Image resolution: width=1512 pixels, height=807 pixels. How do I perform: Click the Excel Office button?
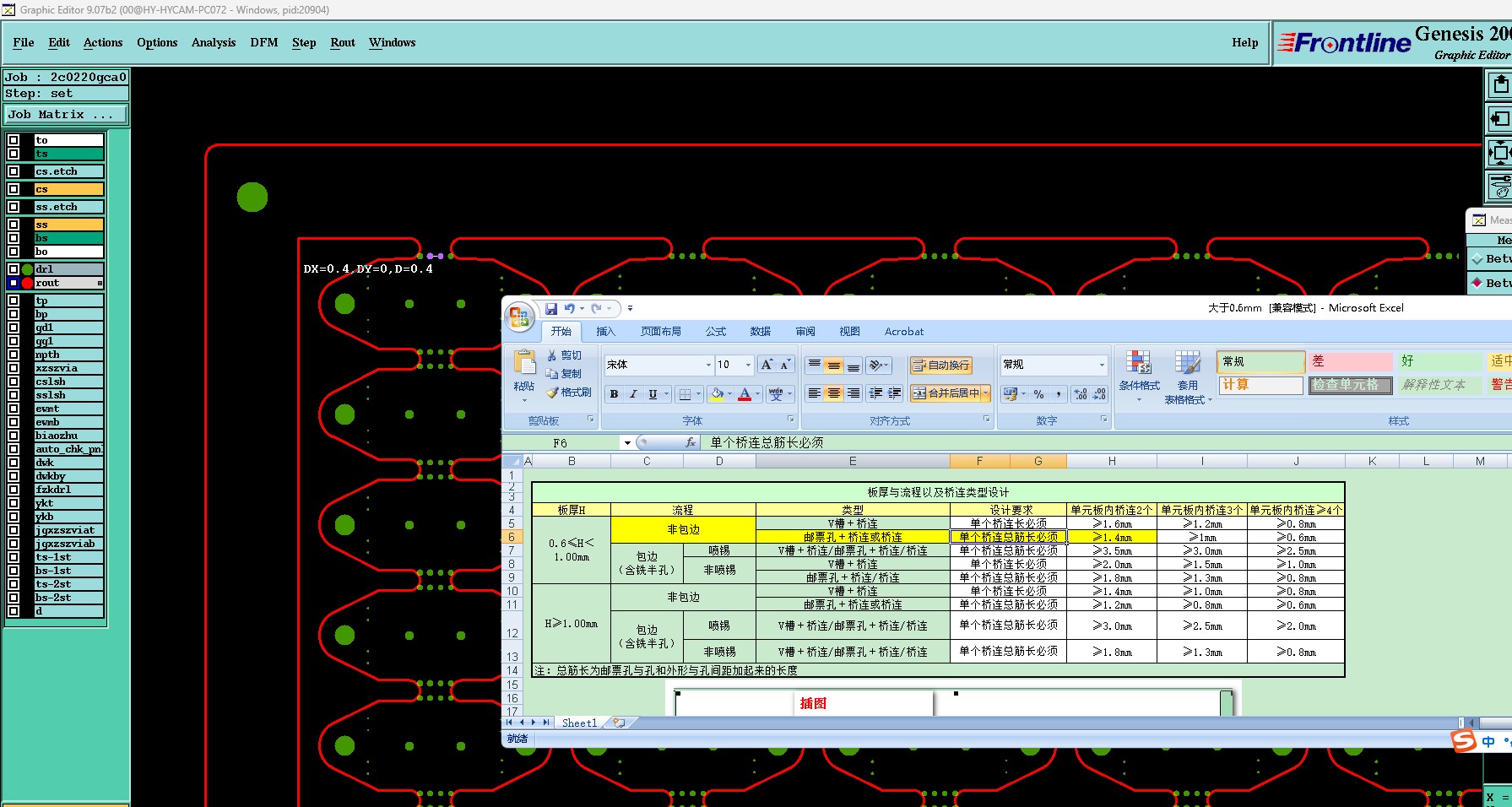click(519, 317)
